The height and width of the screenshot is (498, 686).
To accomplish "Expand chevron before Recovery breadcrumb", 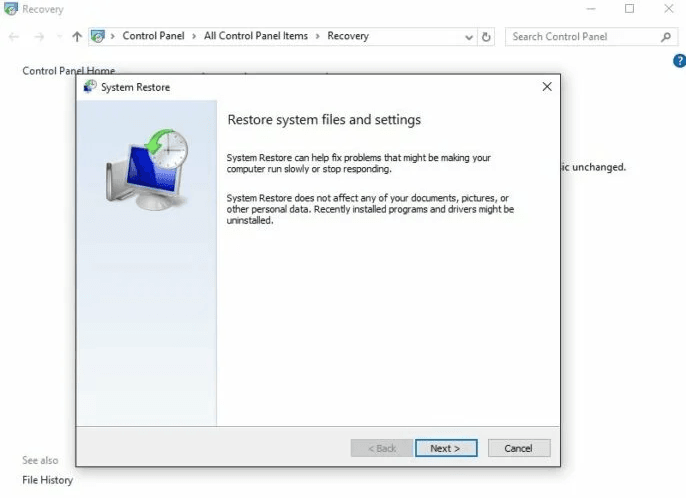I will (x=318, y=36).
